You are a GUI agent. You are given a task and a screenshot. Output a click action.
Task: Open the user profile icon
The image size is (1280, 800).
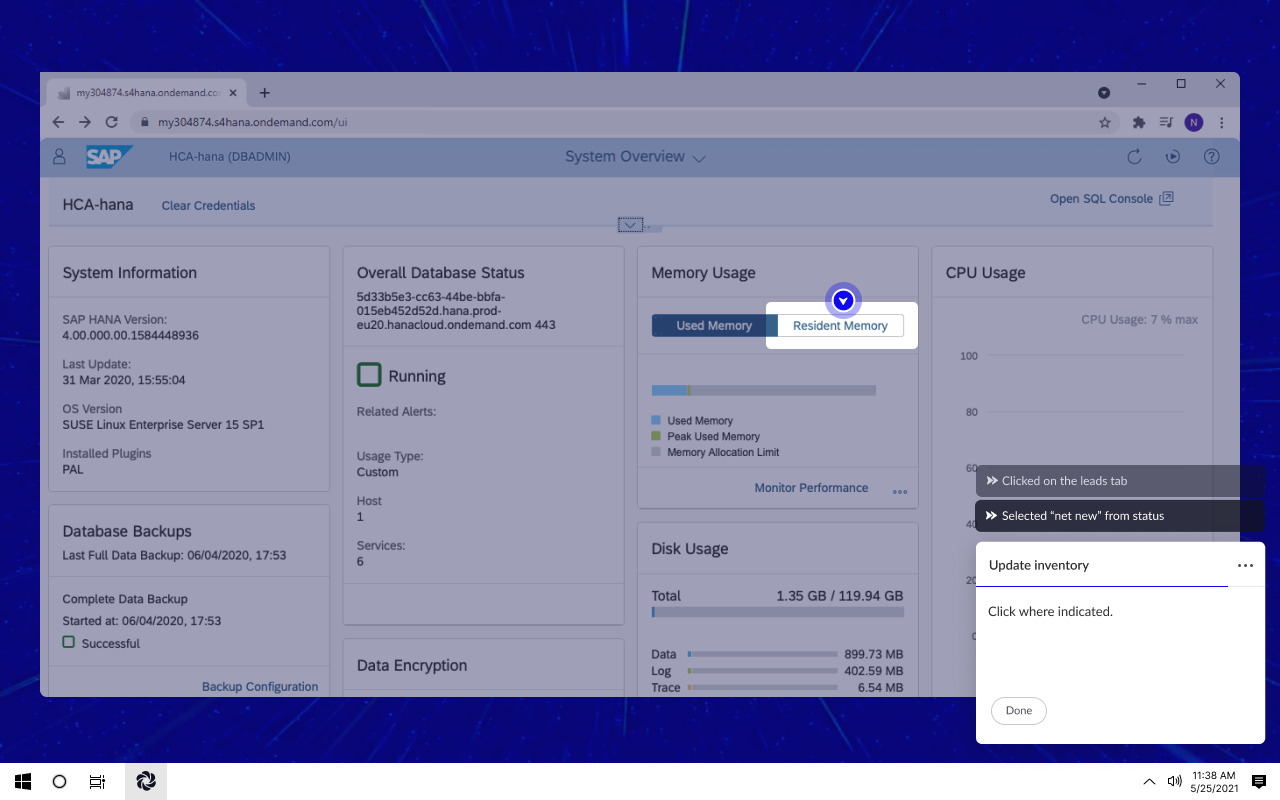coord(59,157)
